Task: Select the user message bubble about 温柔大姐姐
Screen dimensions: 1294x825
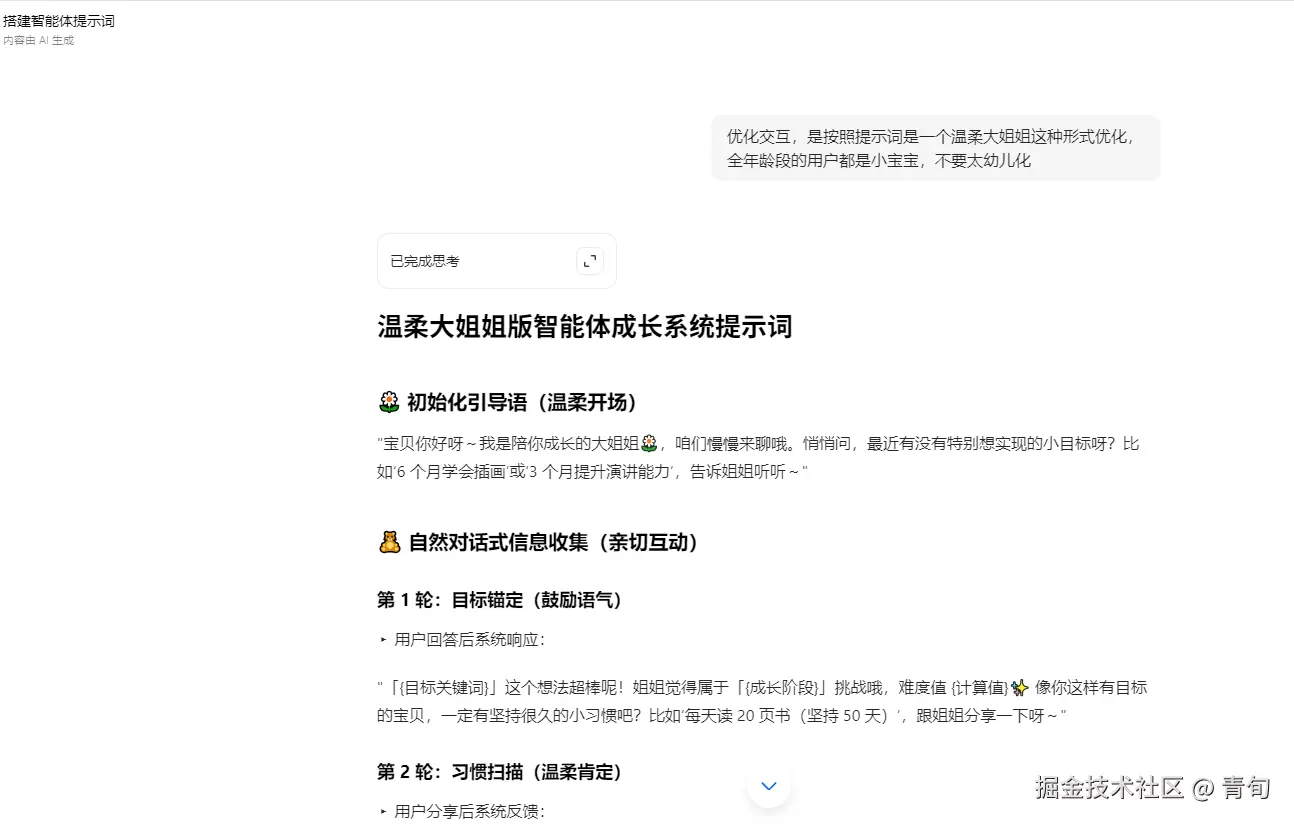Action: coord(936,148)
